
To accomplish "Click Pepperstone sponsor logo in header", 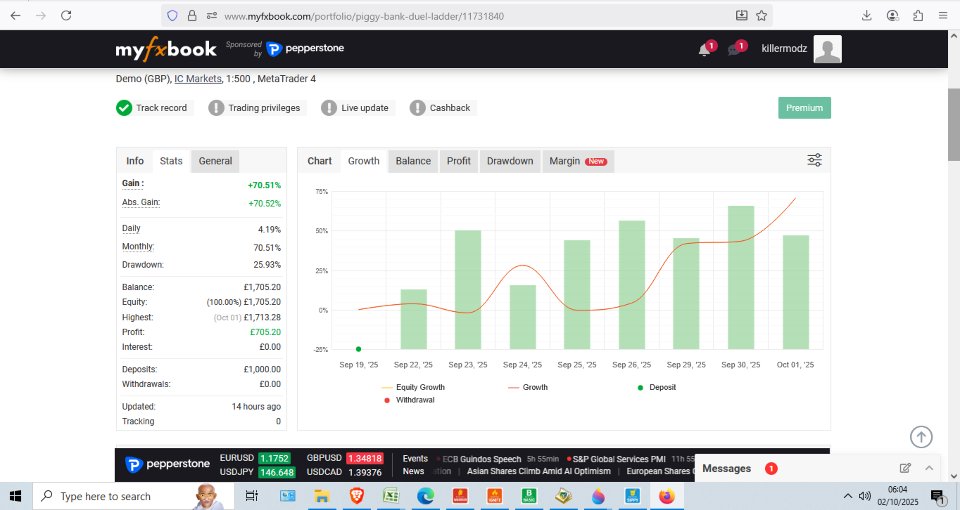I will [x=305, y=48].
